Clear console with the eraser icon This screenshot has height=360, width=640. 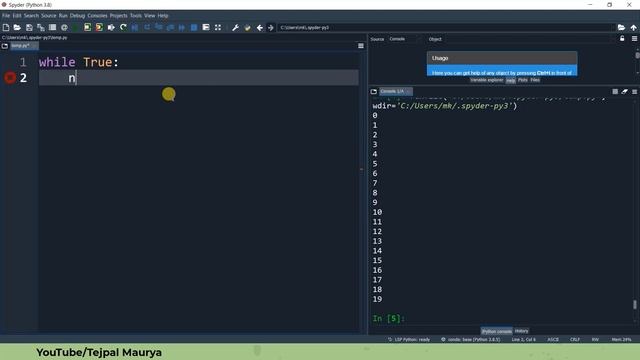(x=624, y=91)
